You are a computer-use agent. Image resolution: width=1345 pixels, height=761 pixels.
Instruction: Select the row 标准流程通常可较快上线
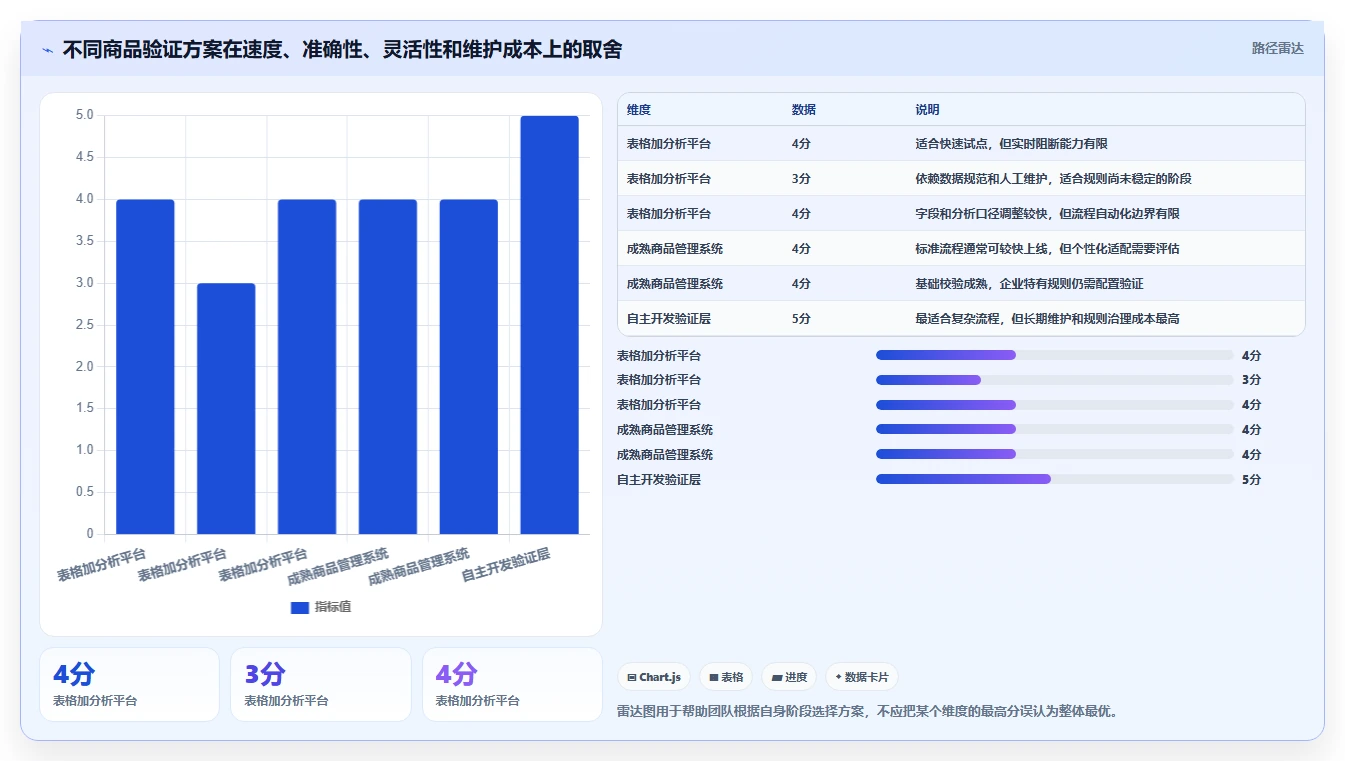[961, 249]
